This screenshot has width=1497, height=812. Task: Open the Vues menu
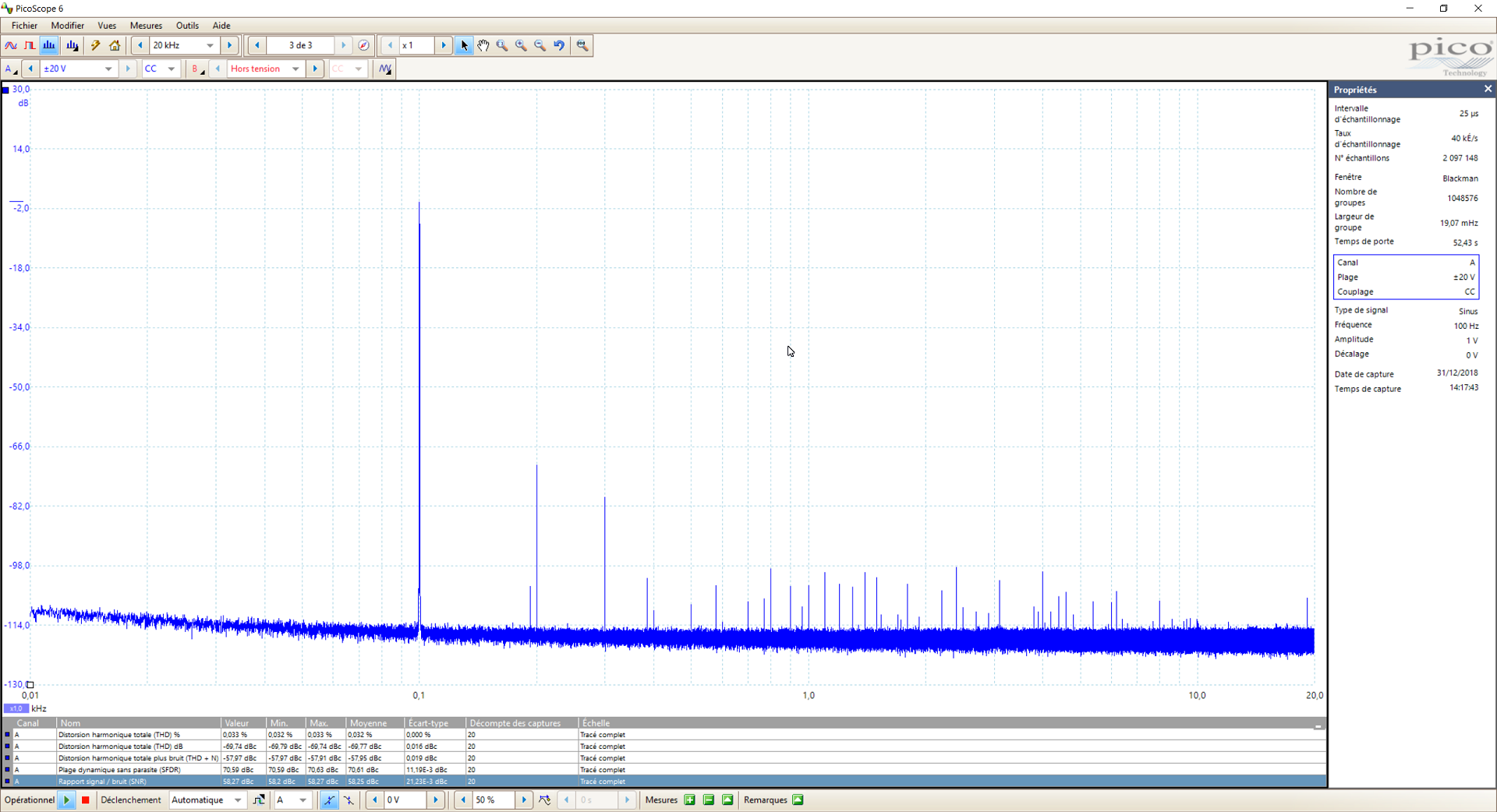[107, 26]
